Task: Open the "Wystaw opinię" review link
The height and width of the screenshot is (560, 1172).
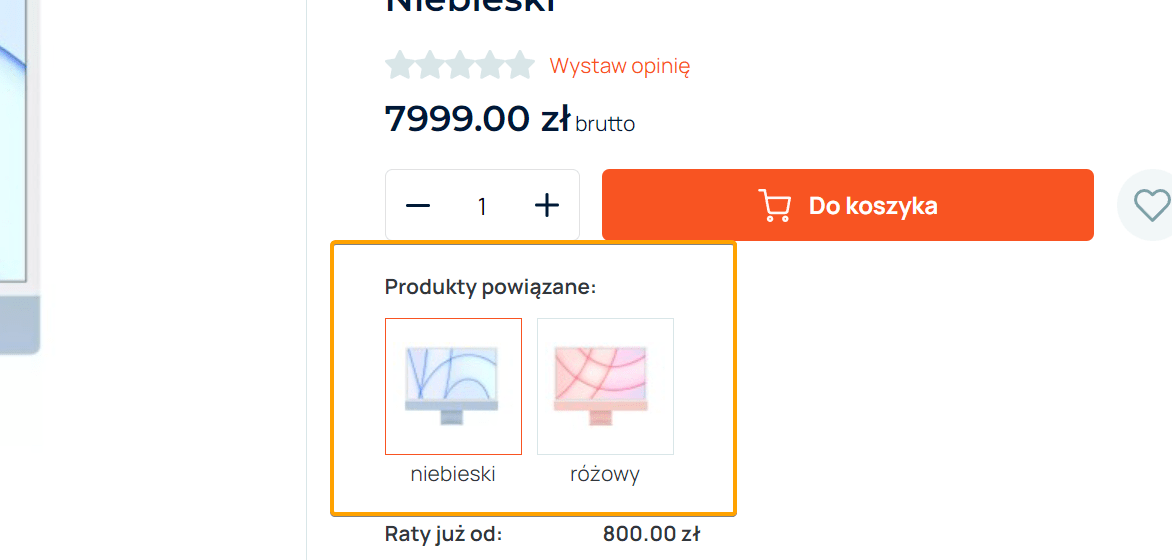Action: tap(619, 66)
